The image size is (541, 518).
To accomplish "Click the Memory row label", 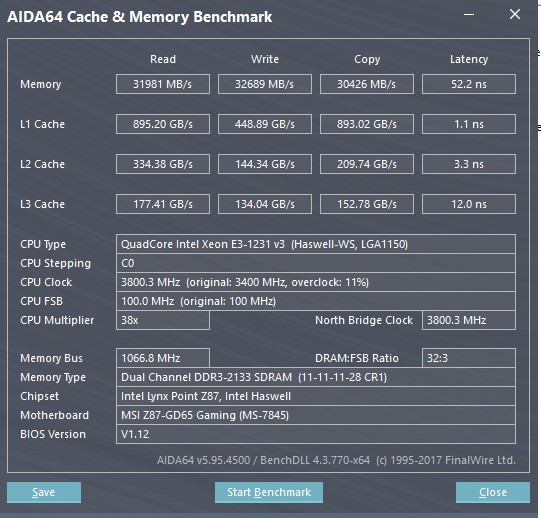I will coord(41,84).
